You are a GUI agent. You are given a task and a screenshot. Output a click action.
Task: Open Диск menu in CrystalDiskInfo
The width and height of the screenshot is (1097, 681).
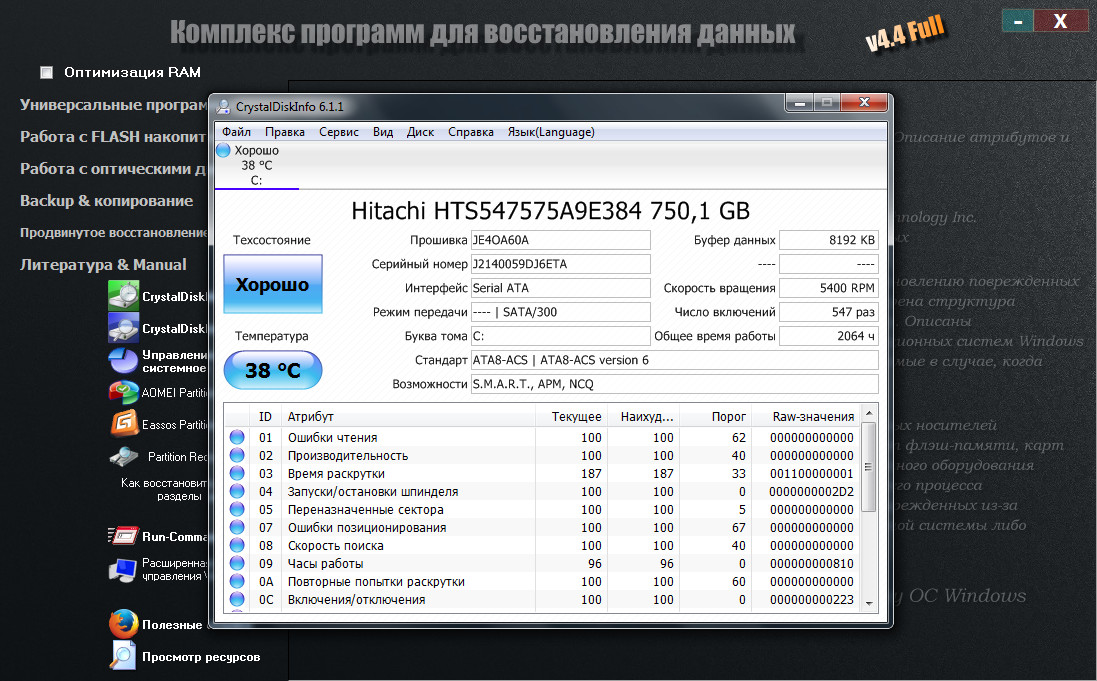click(x=420, y=132)
